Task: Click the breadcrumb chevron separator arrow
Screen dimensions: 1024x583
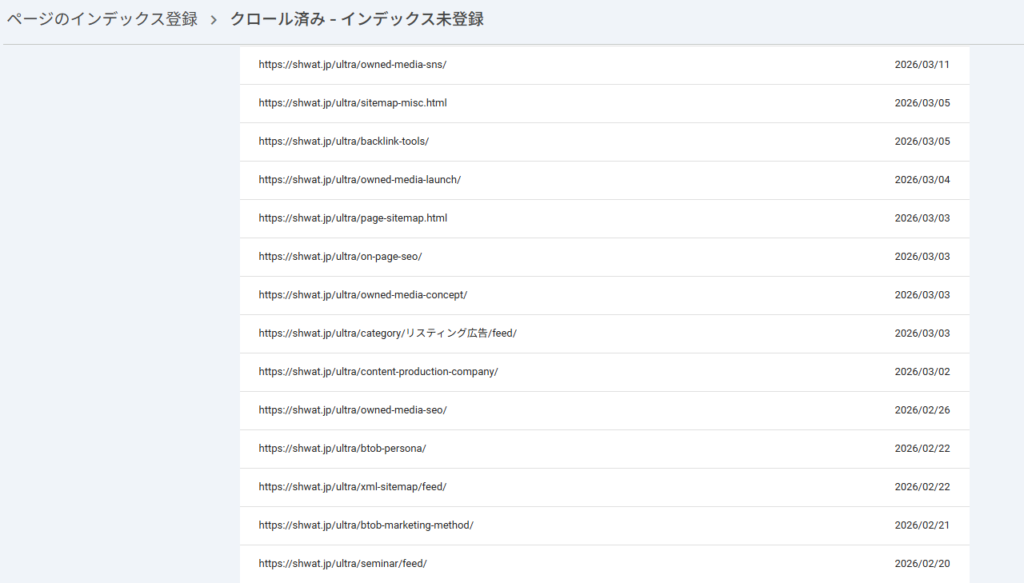Action: click(x=214, y=20)
